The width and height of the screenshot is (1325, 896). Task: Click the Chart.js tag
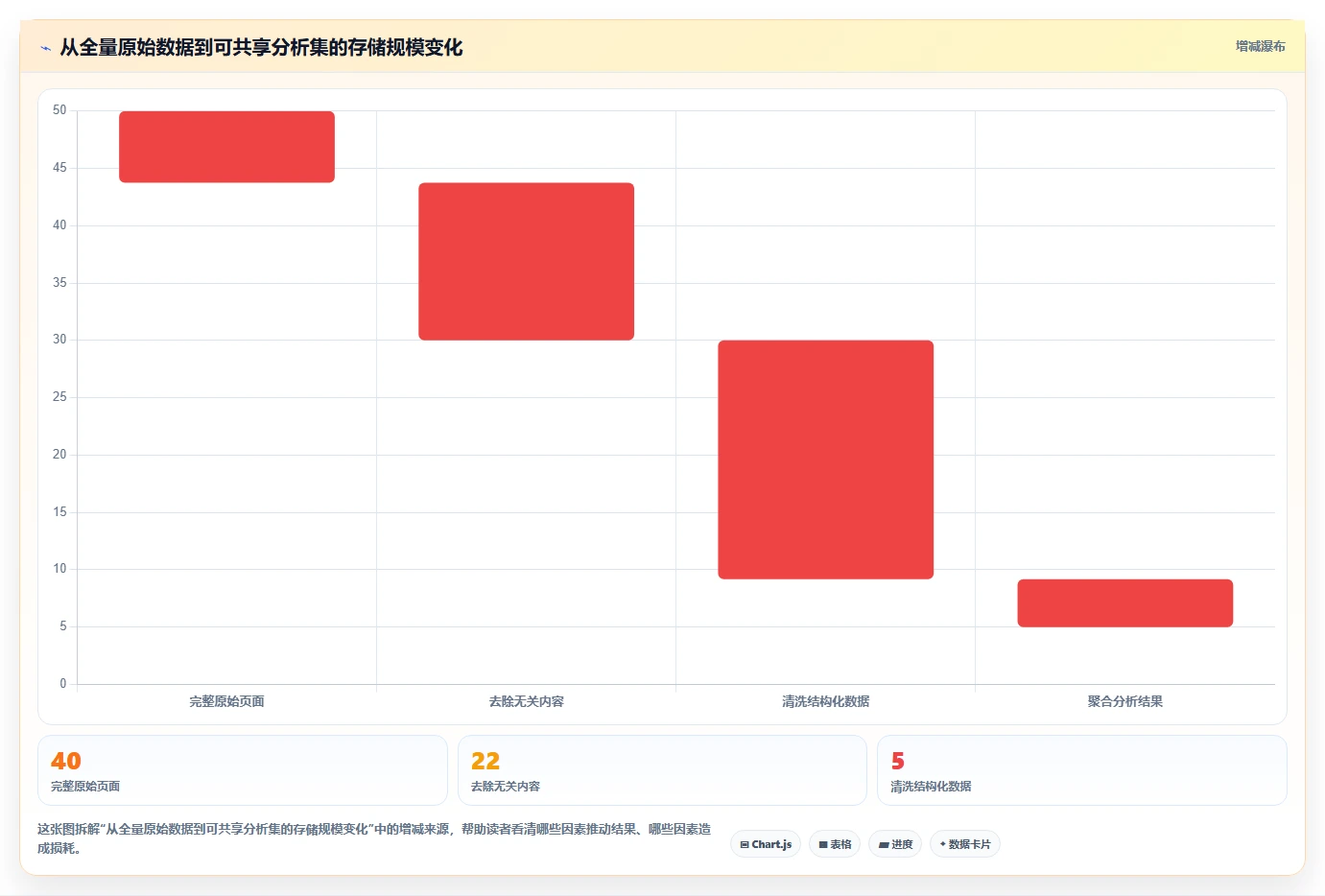766,844
